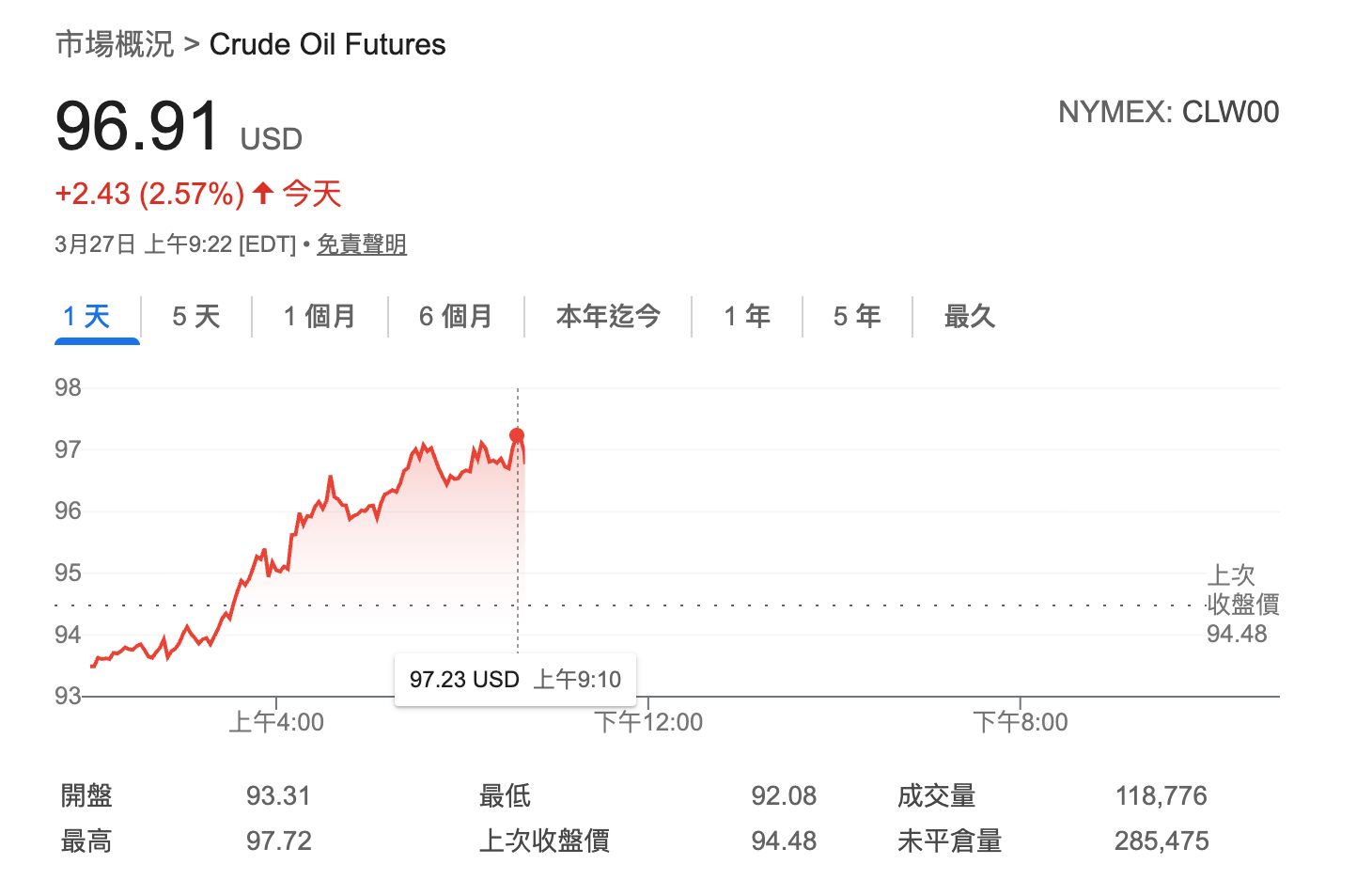The height and width of the screenshot is (880, 1372).
Task: Click the 下午12:00 time axis label
Action: coord(648,722)
